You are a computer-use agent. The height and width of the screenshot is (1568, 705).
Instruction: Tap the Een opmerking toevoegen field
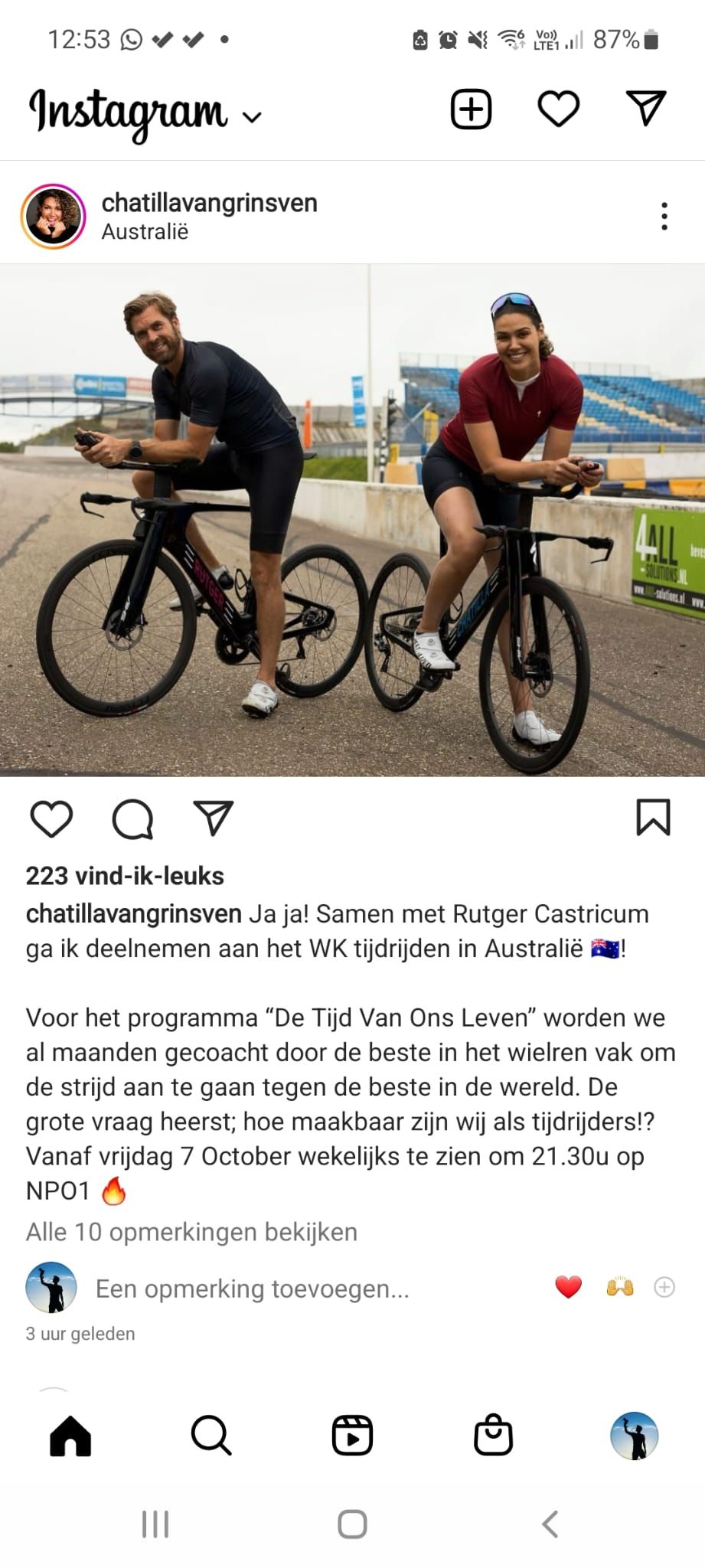coord(253,1289)
